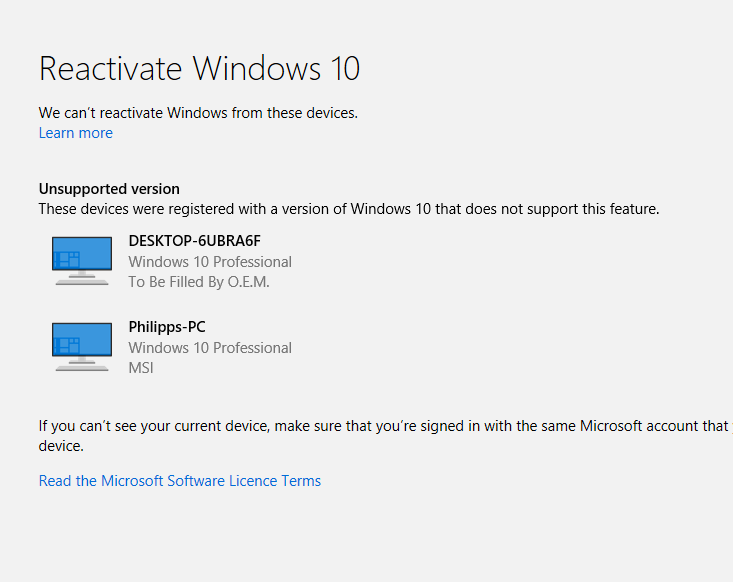Image resolution: width=733 pixels, height=582 pixels.
Task: Click the 'These devices were registered' description
Action: 349,209
